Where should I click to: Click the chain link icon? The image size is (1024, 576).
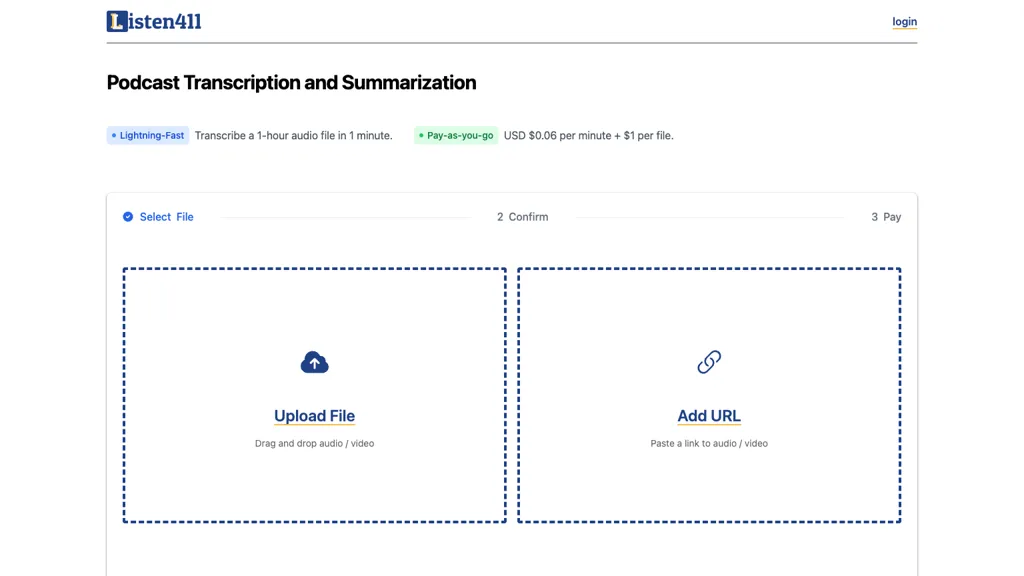coord(709,362)
